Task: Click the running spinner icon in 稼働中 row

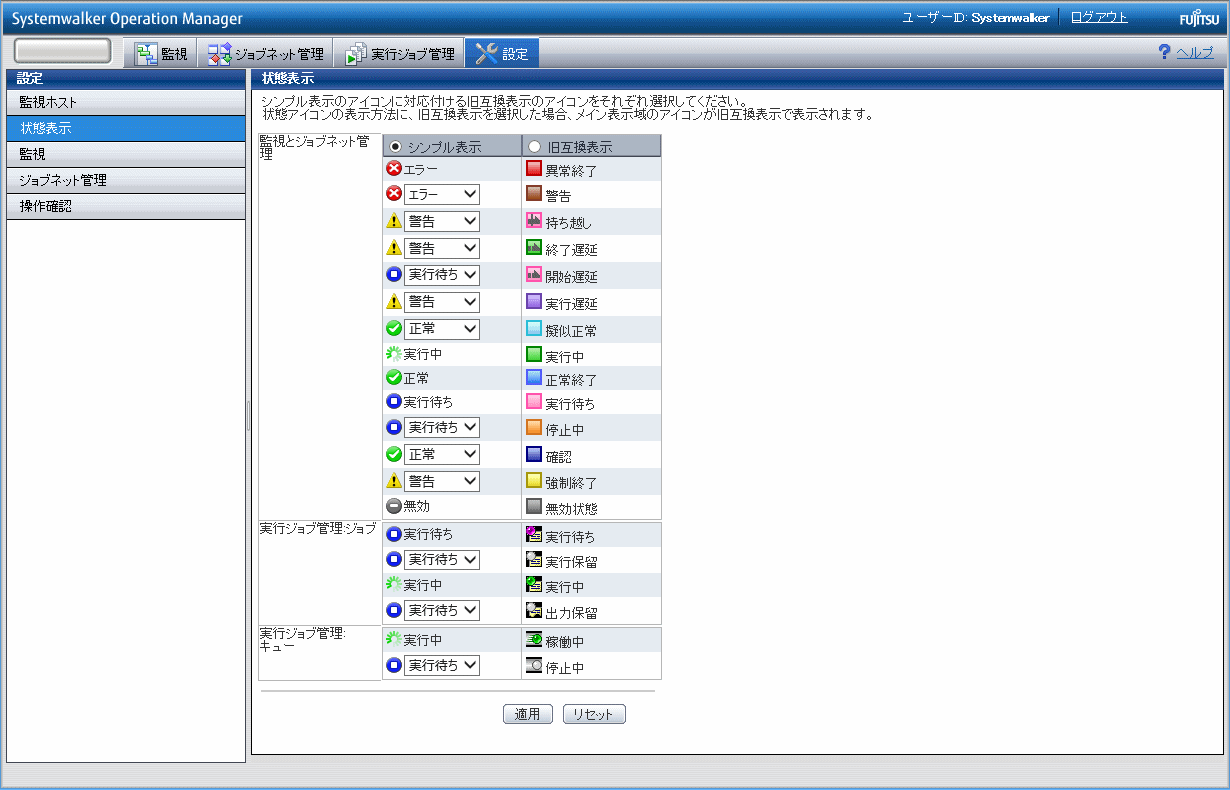Action: point(394,639)
